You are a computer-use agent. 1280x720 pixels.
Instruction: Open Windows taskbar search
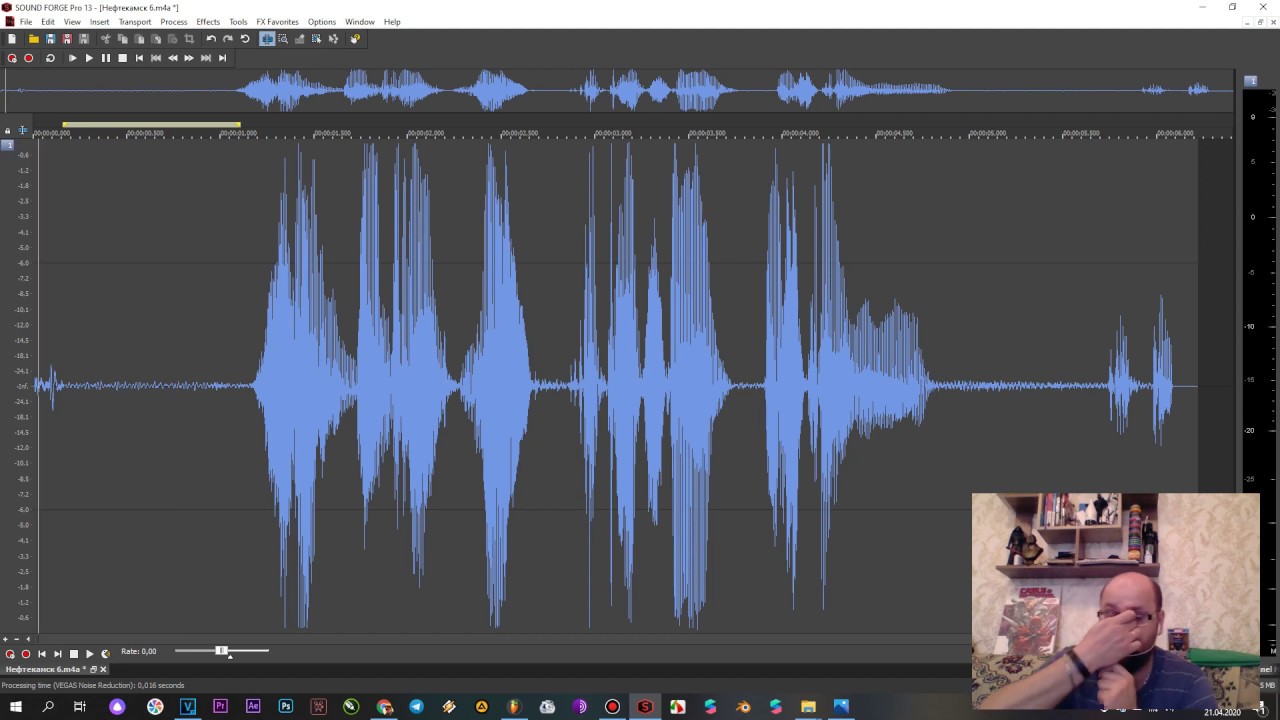pyautogui.click(x=48, y=707)
